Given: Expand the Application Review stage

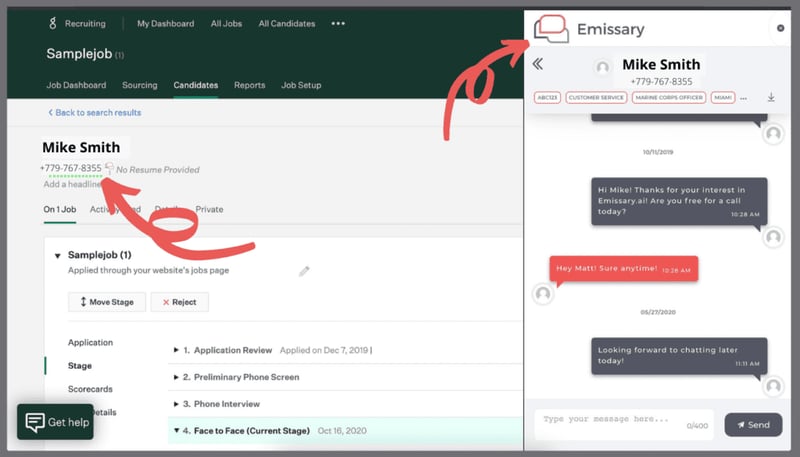Looking at the screenshot, I should pos(177,350).
